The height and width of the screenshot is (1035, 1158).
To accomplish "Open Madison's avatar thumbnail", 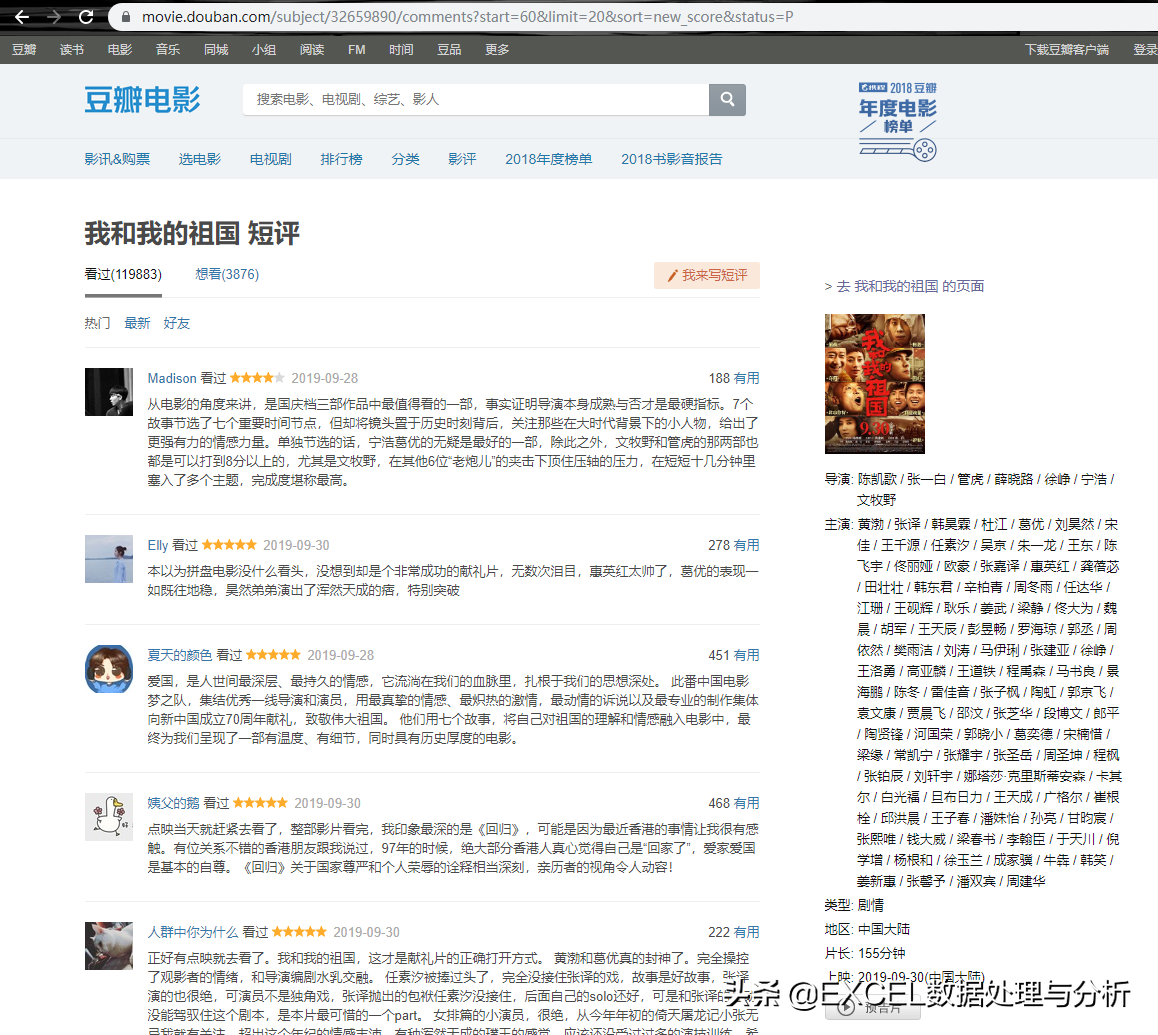I will (109, 392).
